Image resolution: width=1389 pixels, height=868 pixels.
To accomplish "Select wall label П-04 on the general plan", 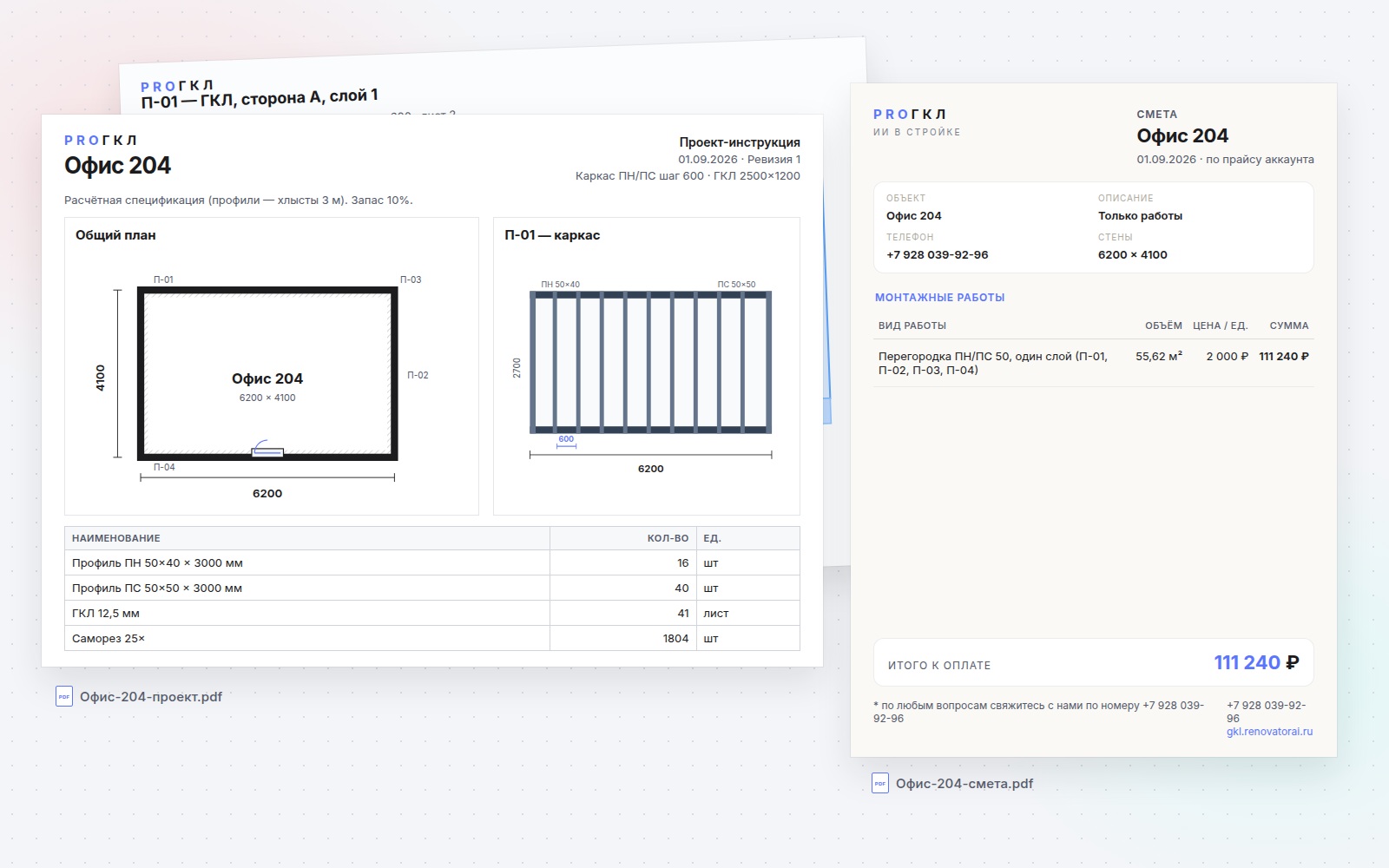I will (x=164, y=467).
